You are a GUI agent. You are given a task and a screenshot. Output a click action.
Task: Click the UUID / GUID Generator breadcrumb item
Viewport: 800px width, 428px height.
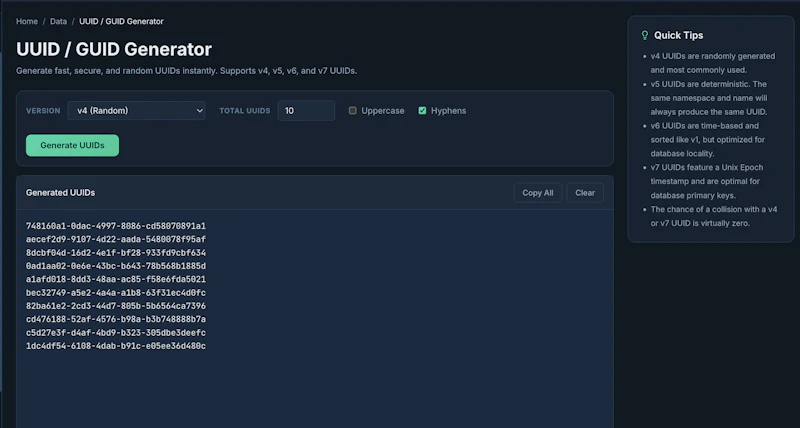121,21
